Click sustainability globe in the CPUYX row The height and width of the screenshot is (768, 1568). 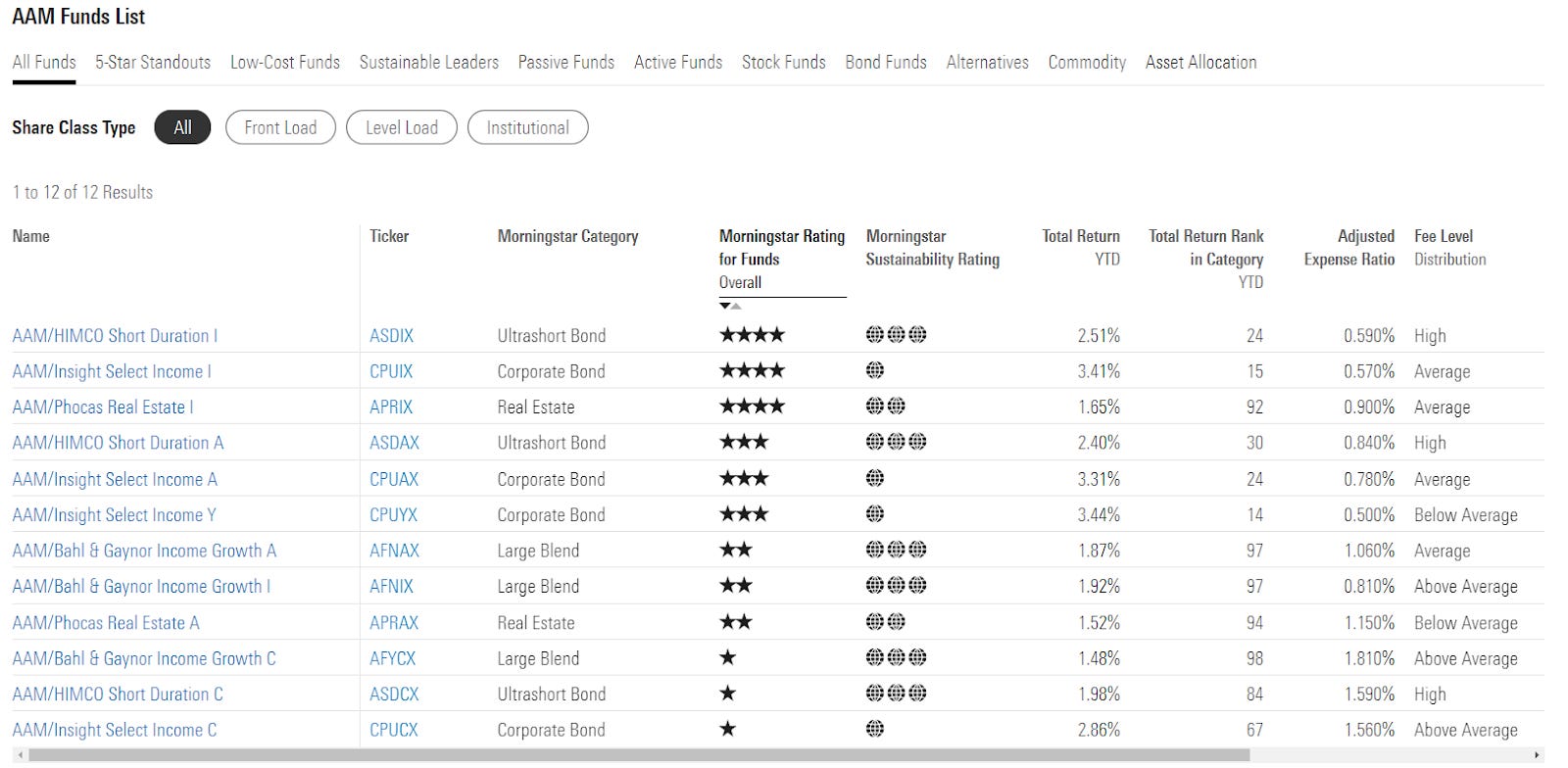tap(875, 514)
